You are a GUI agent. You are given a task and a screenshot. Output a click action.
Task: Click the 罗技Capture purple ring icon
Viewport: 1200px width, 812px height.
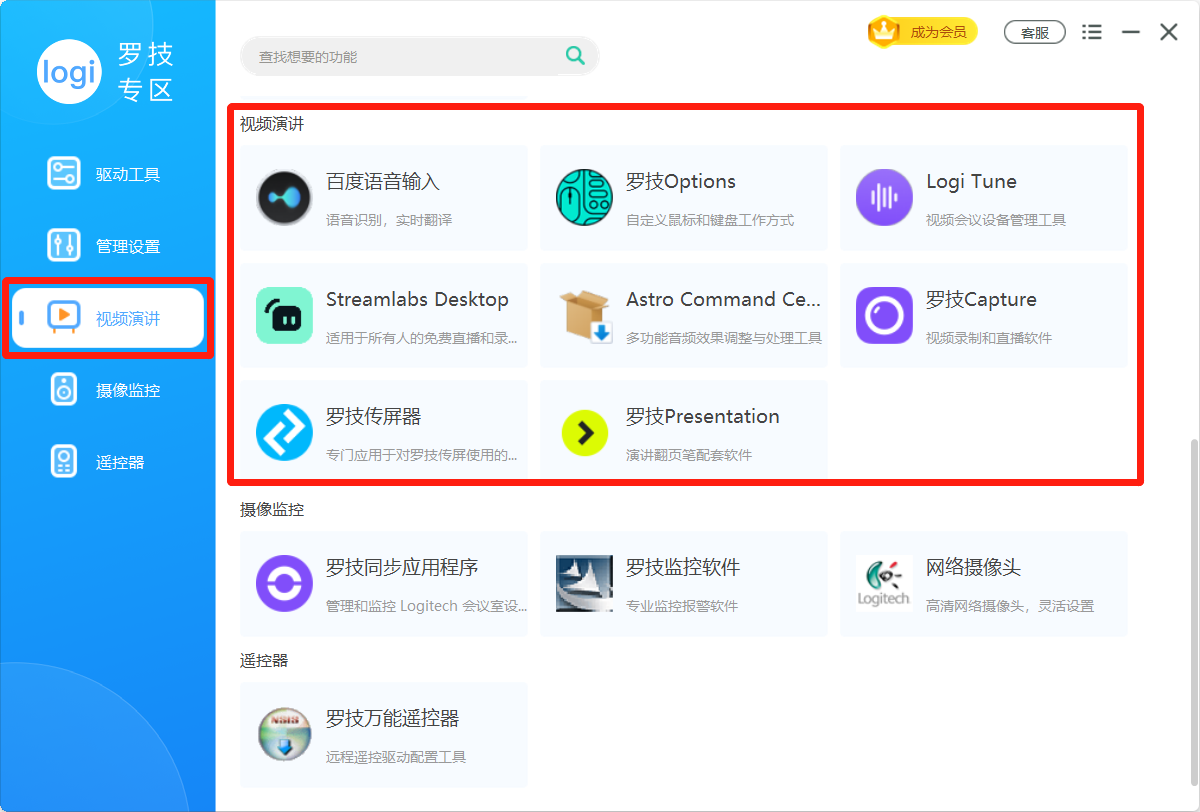coord(884,316)
